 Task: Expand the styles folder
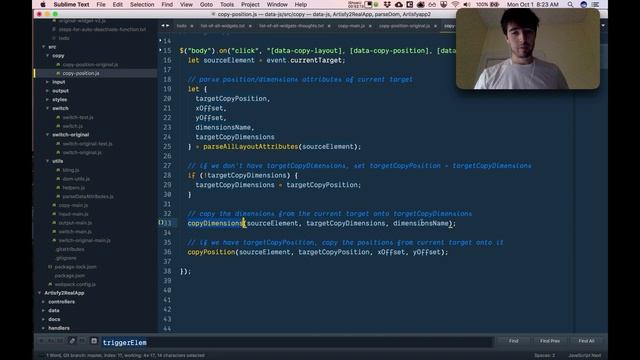pyautogui.click(x=48, y=100)
